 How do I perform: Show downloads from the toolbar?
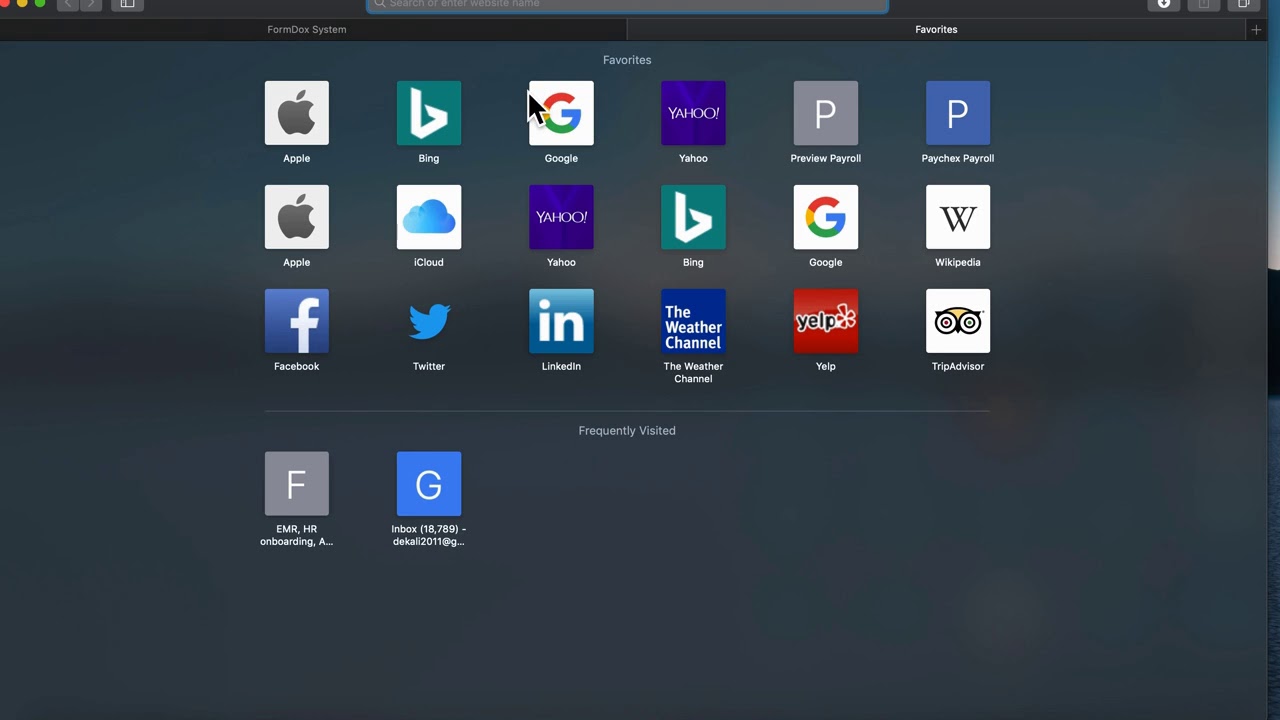(x=1164, y=4)
